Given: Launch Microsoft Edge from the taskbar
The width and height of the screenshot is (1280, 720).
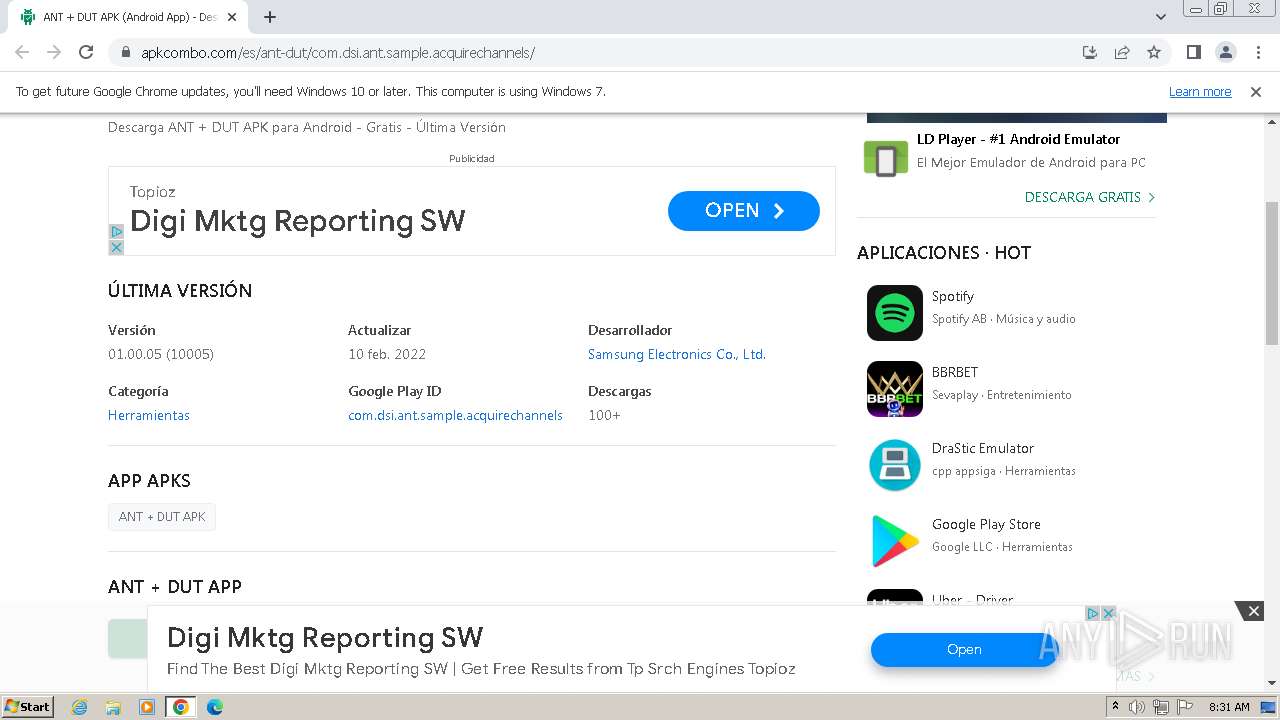Looking at the screenshot, I should click(215, 707).
